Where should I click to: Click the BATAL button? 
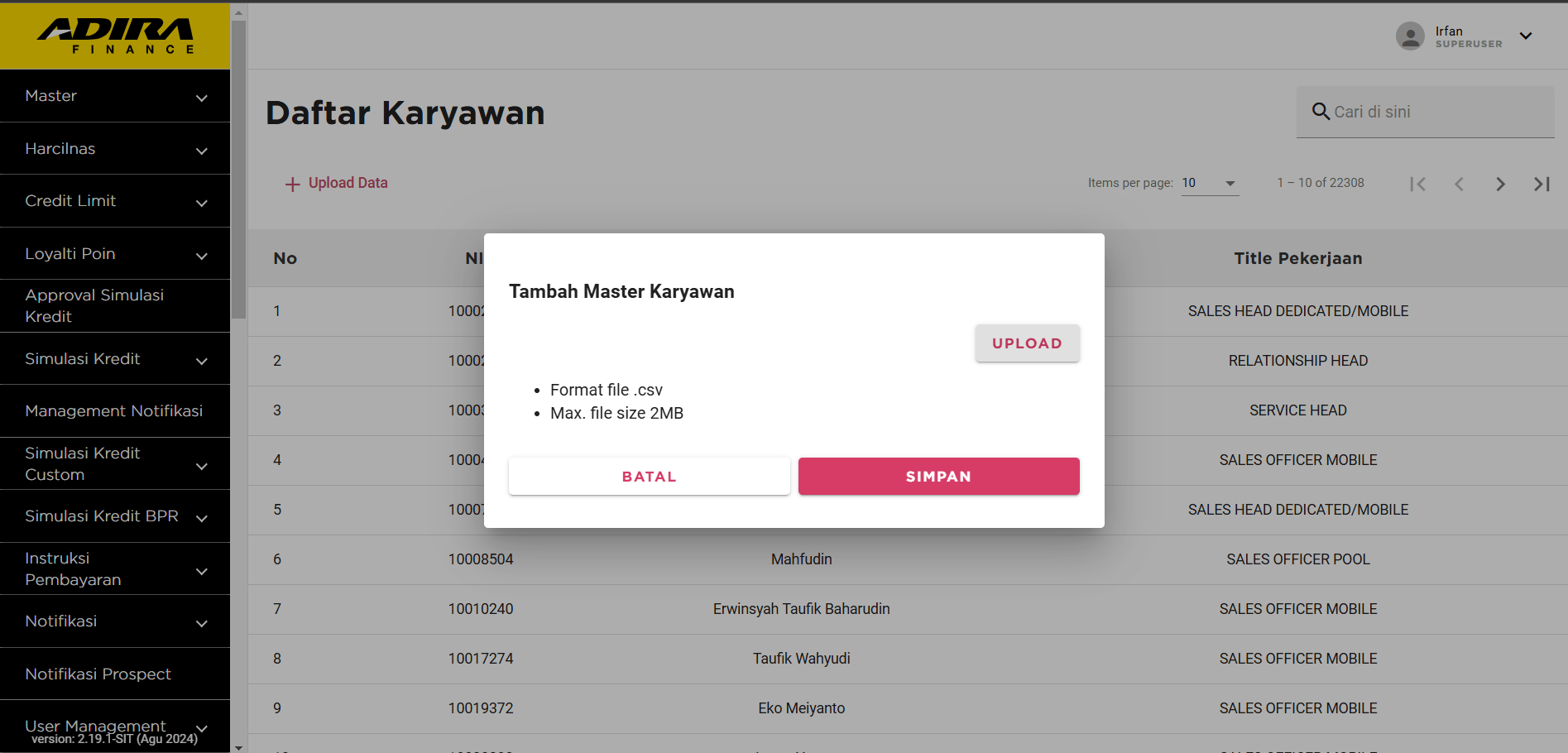pyautogui.click(x=650, y=477)
